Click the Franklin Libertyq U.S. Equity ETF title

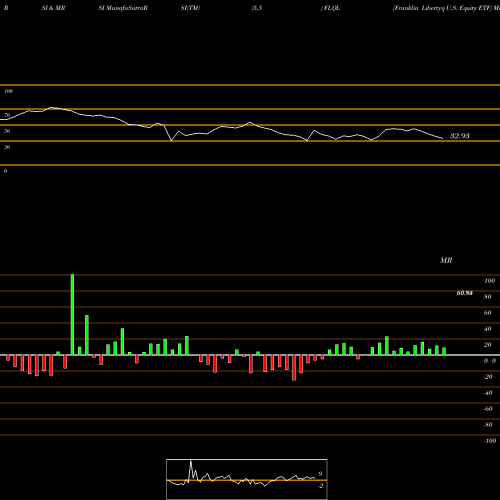pyautogui.click(x=442, y=8)
